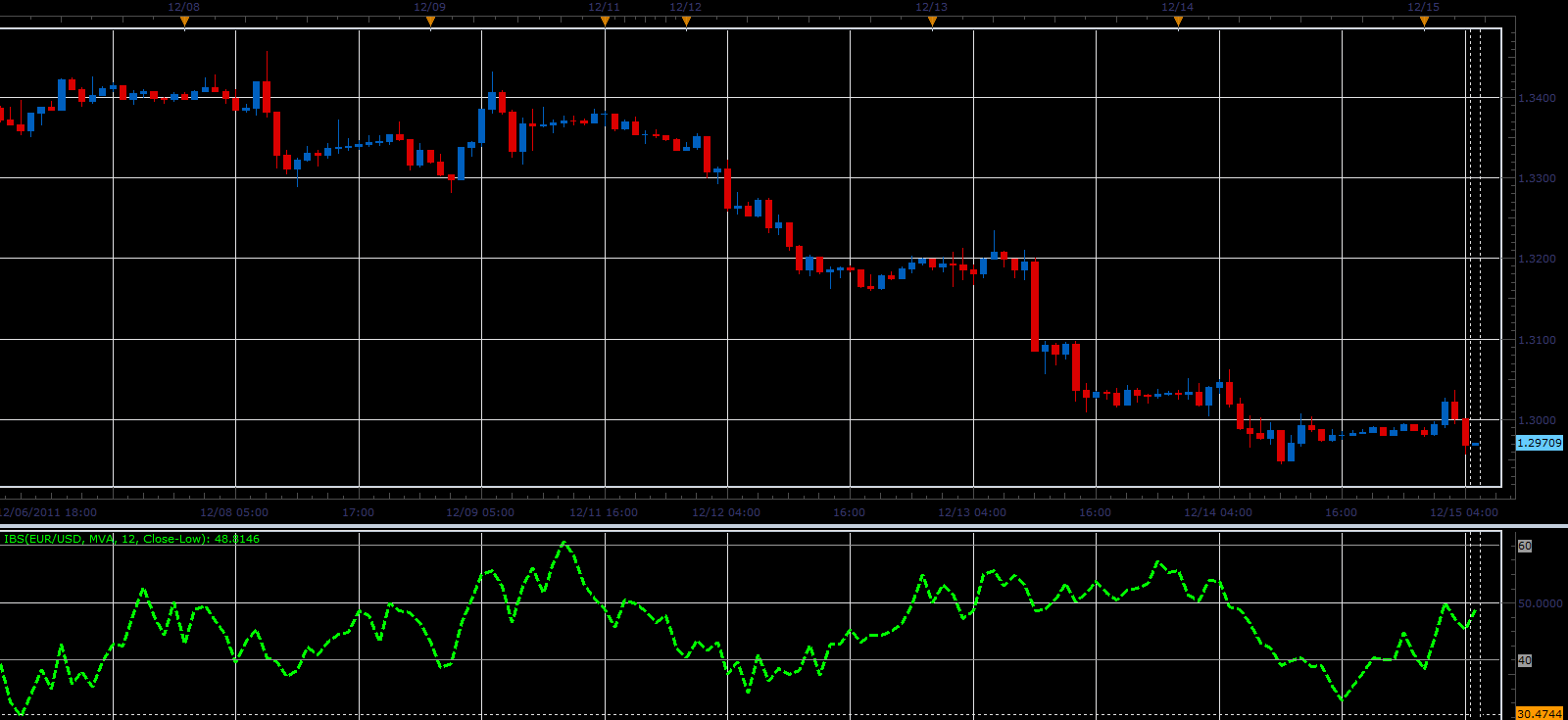
Task: Click the 12/13 04:00 time axis label
Action: click(972, 512)
